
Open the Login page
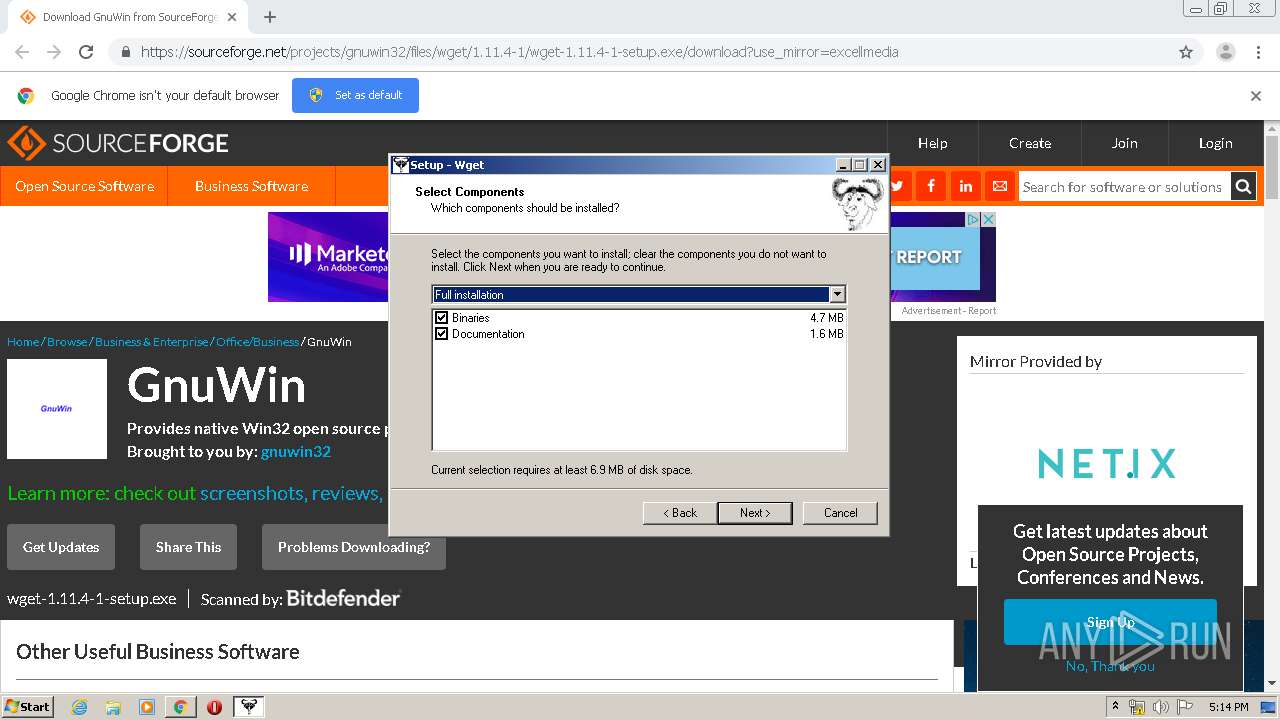[1215, 143]
